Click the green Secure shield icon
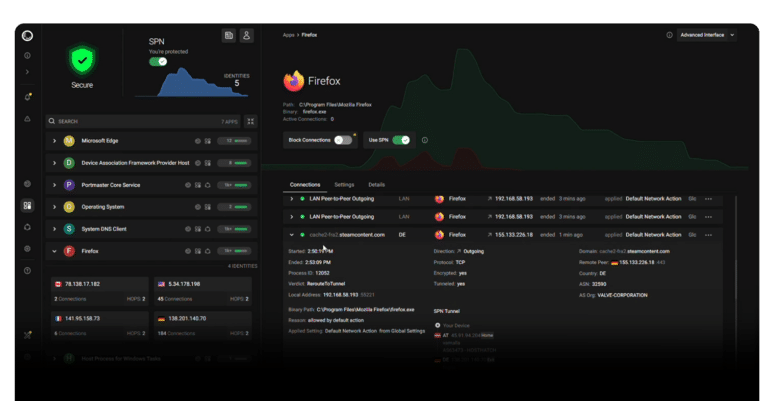 tap(82, 61)
